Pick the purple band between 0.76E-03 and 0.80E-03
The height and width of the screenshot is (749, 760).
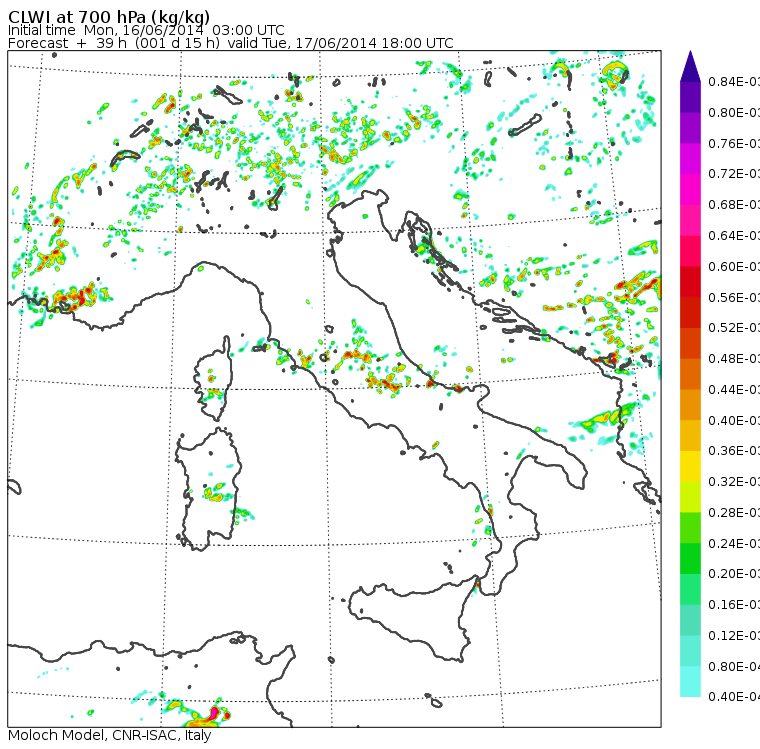click(x=690, y=127)
